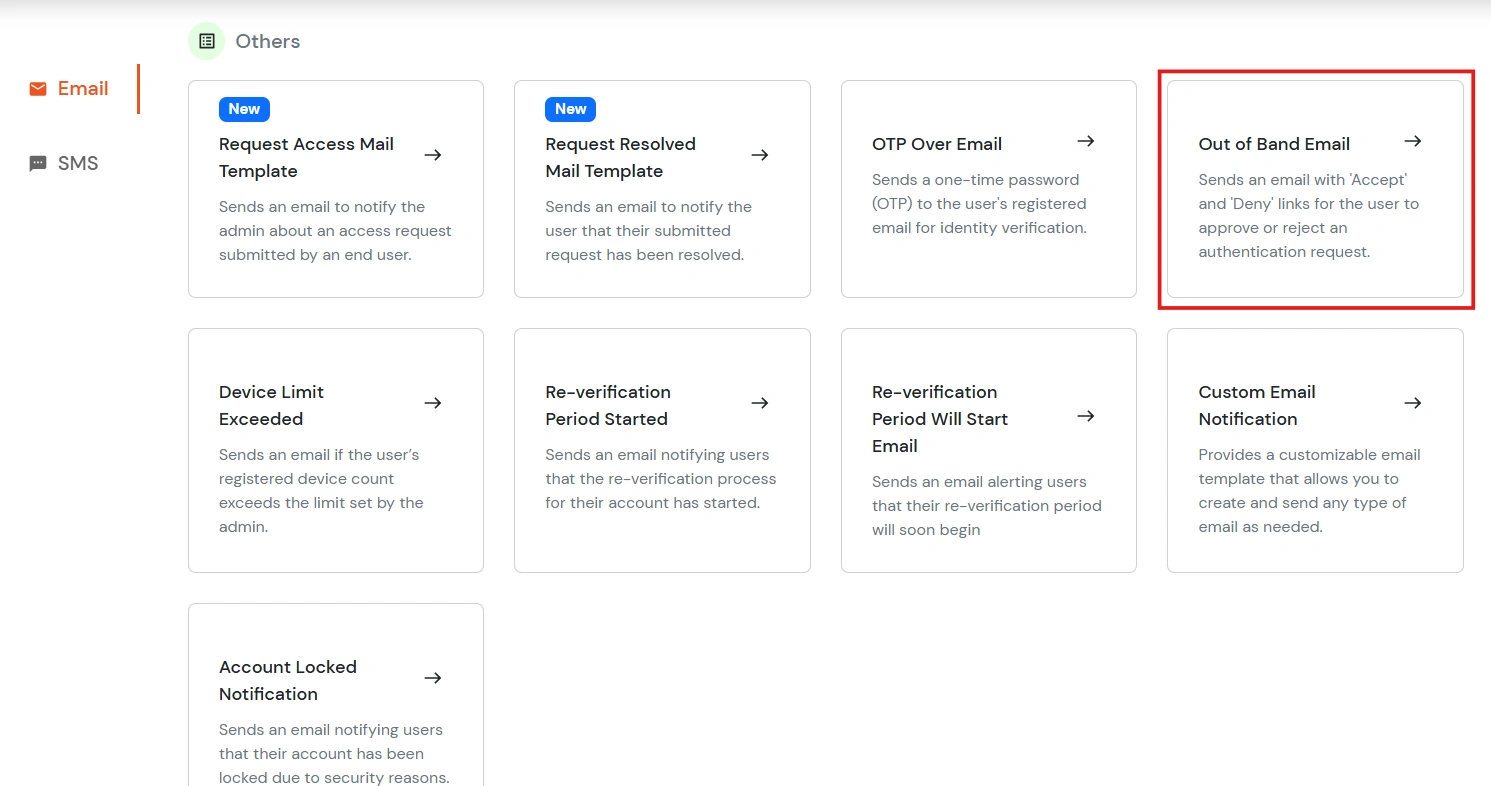Click the New badge on Request Resolved Mail Template
Image resolution: width=1491 pixels, height=786 pixels.
point(570,109)
